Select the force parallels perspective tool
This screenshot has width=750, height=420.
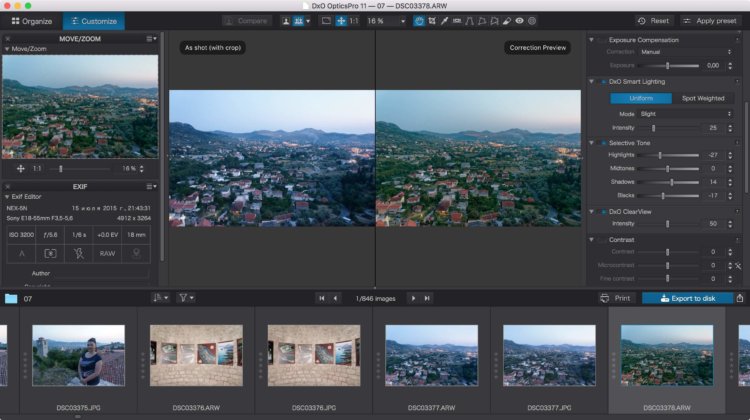click(469, 21)
